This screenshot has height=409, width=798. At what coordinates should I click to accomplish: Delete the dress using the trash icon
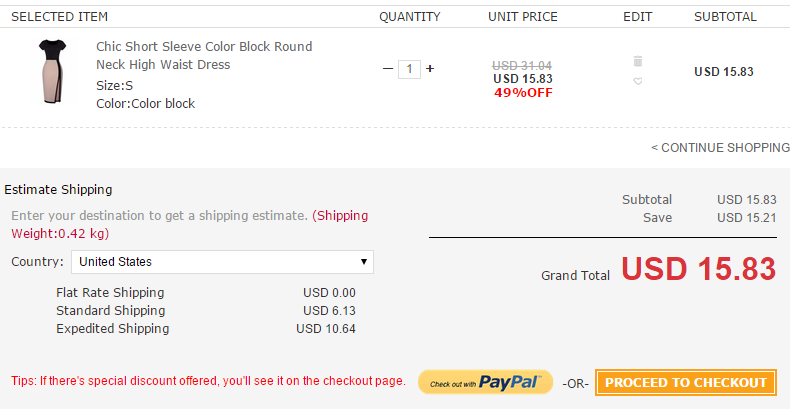(638, 62)
